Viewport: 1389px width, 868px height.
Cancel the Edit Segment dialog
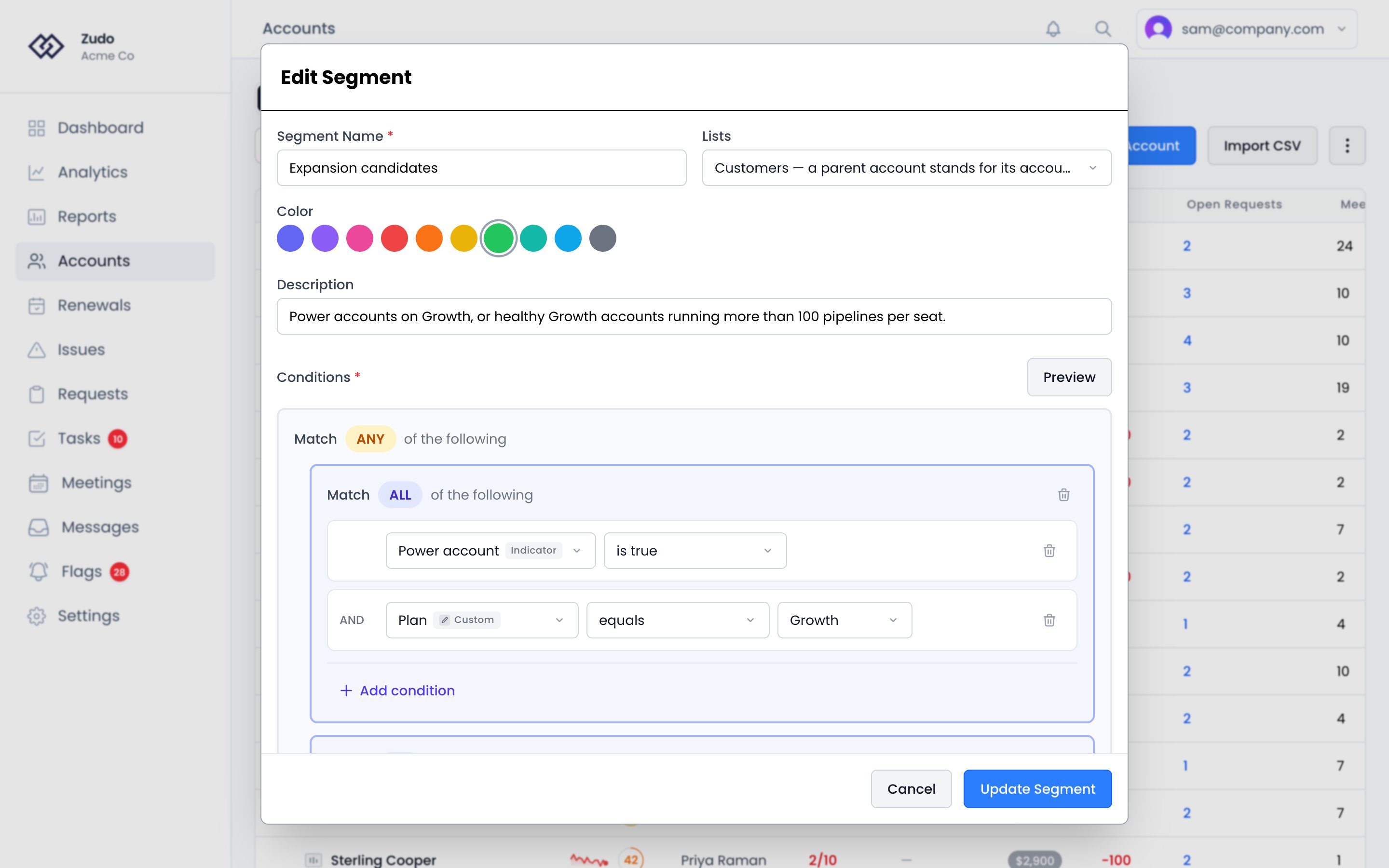coord(911,789)
